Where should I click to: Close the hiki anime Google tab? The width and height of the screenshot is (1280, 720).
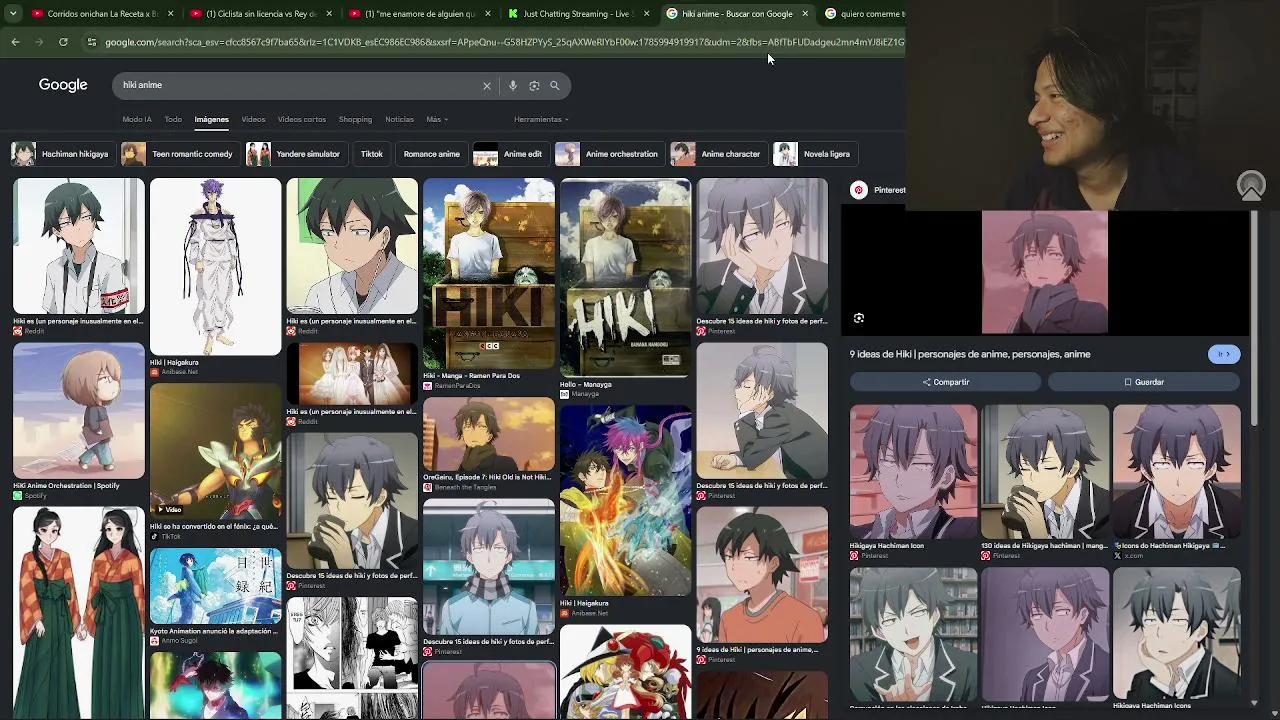[805, 14]
